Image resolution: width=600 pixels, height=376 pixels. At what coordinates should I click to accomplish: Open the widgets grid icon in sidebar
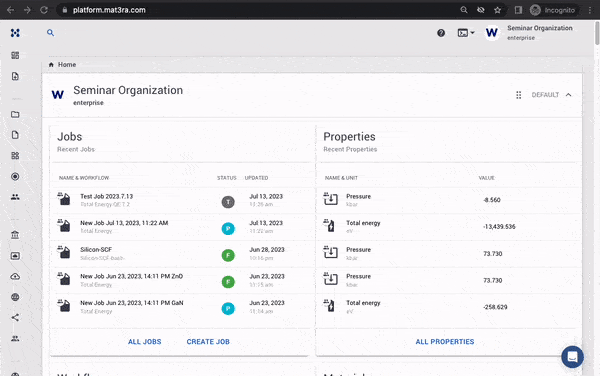click(15, 156)
